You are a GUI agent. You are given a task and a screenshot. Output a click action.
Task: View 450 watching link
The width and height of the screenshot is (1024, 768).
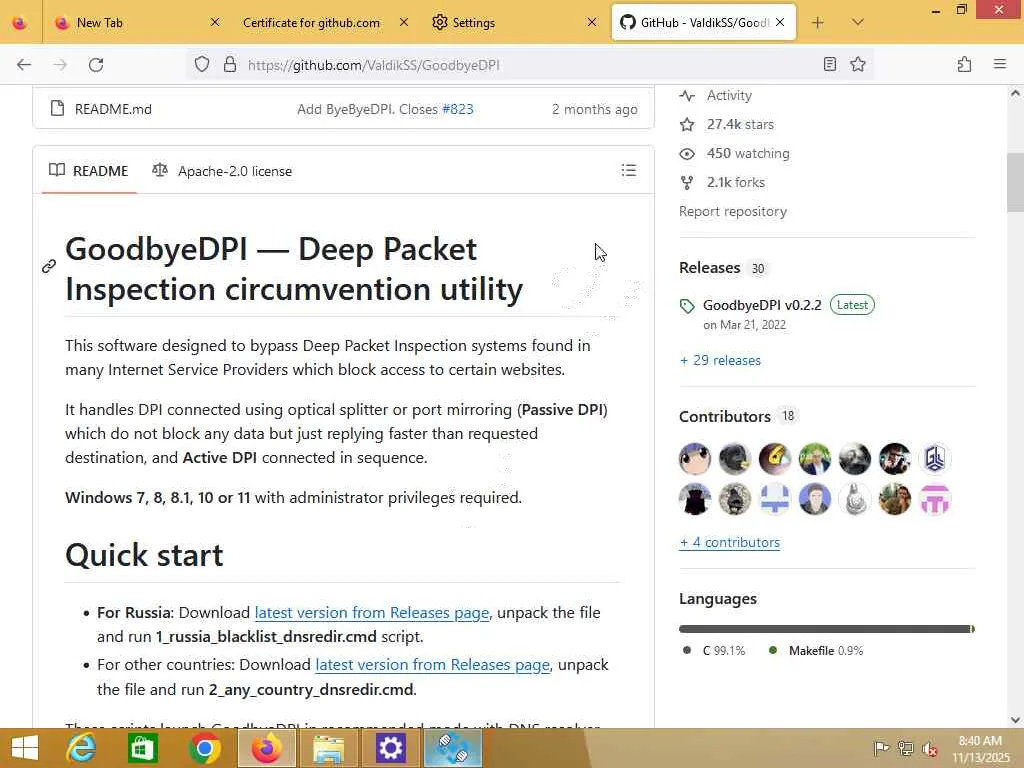tap(748, 153)
